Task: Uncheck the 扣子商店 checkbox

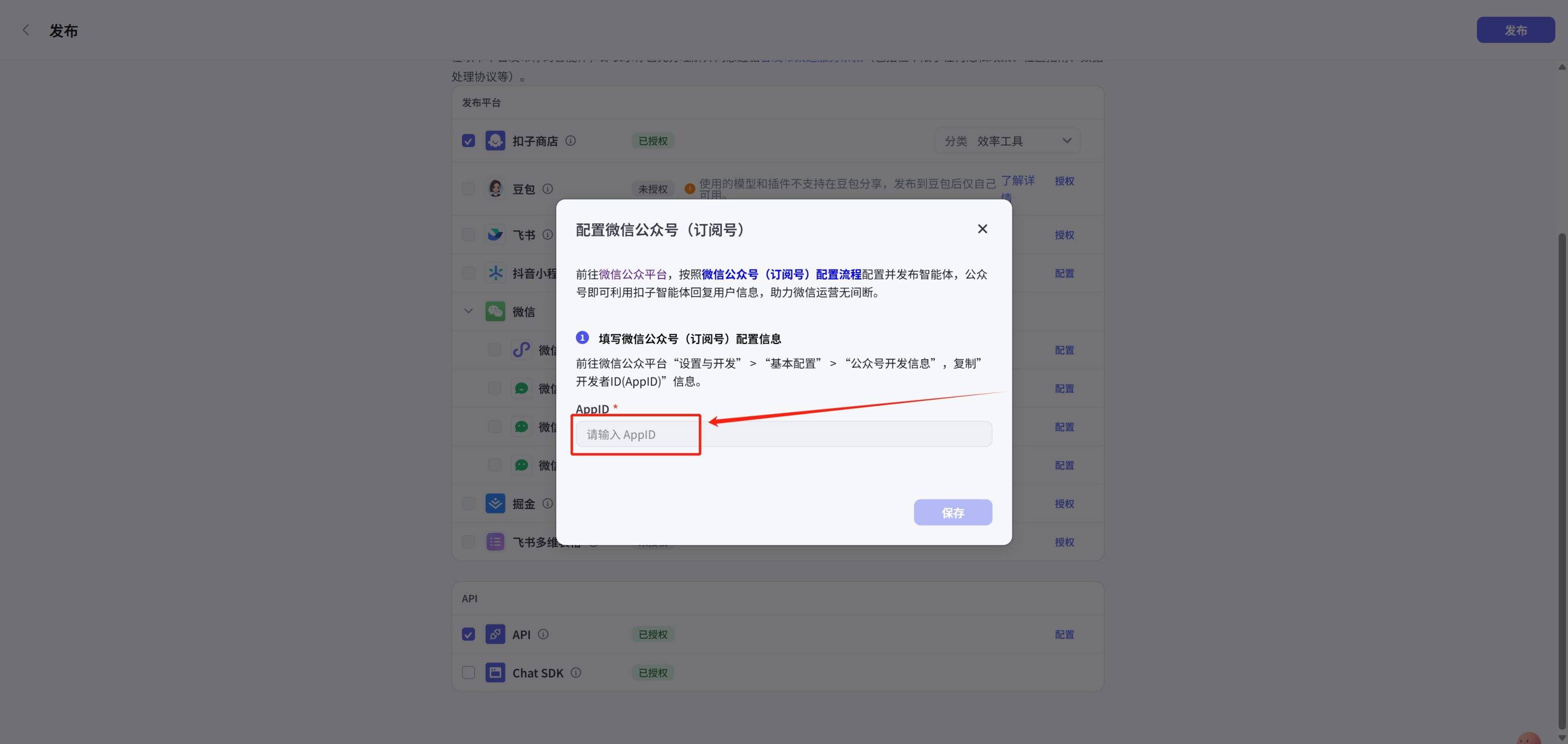Action: click(468, 141)
